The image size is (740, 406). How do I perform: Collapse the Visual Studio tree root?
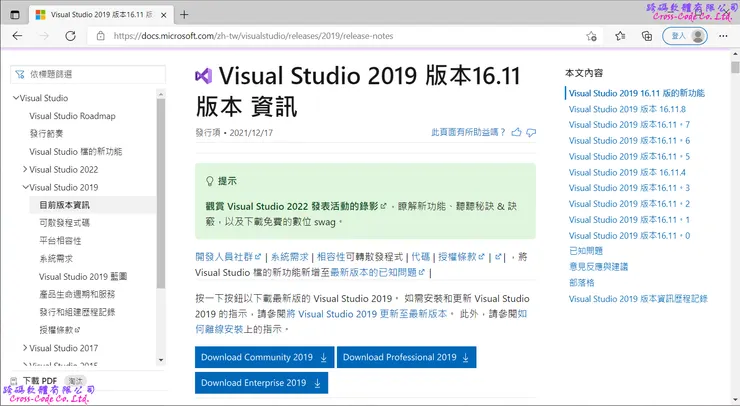[16, 98]
